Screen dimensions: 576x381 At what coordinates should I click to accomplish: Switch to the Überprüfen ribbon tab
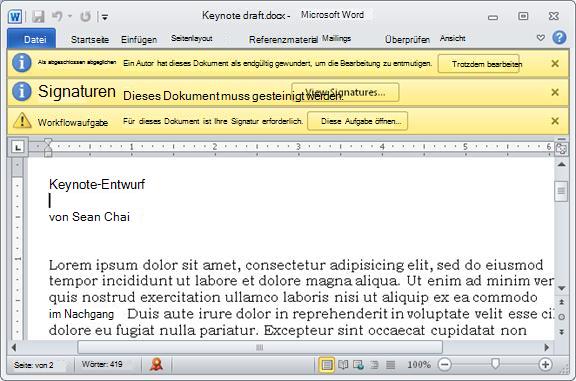[407, 39]
